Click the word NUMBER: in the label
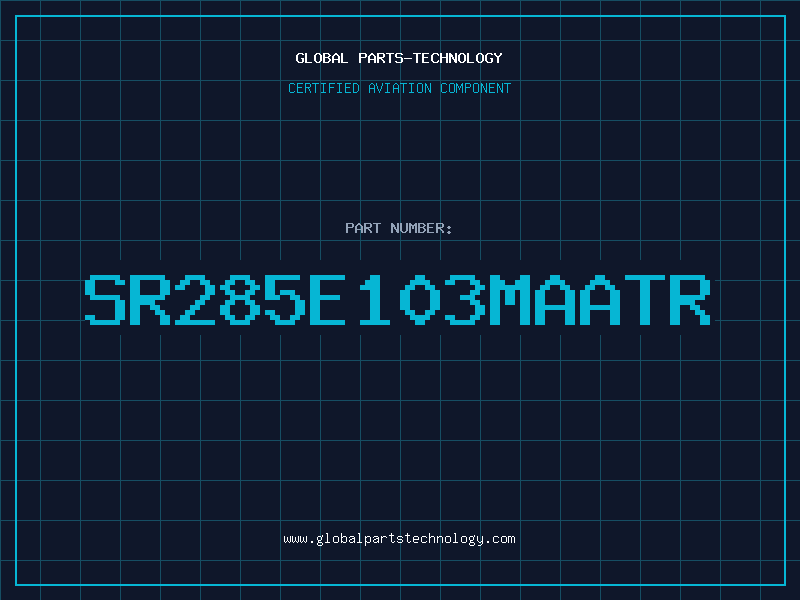Image resolution: width=800 pixels, height=600 pixels. pos(421,228)
